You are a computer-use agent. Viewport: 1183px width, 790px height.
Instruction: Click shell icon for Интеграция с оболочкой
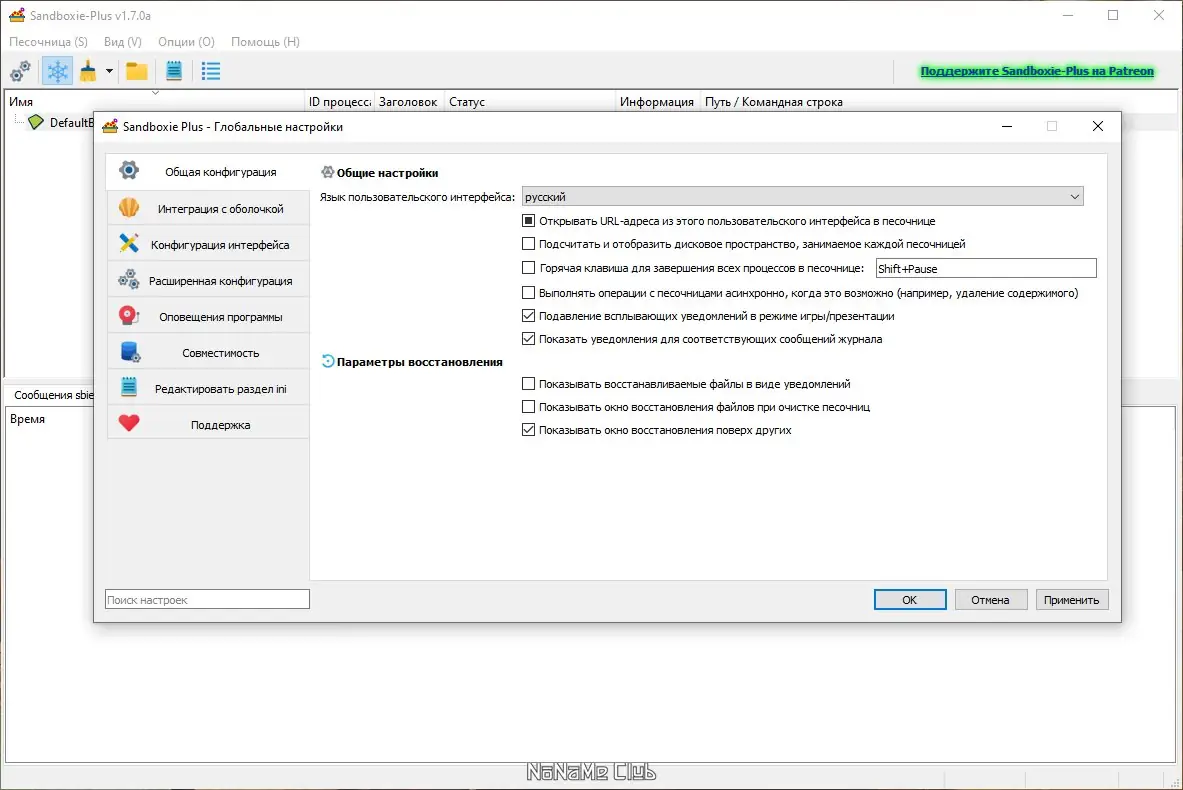coord(129,207)
